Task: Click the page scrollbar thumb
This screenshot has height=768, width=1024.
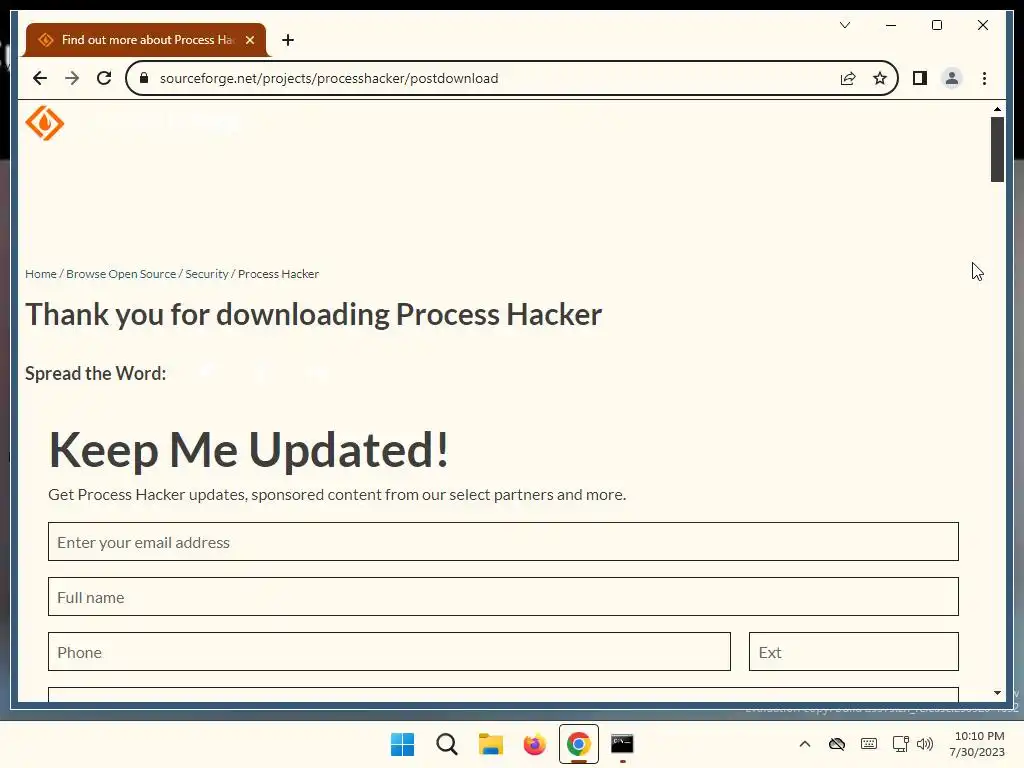Action: [x=997, y=149]
